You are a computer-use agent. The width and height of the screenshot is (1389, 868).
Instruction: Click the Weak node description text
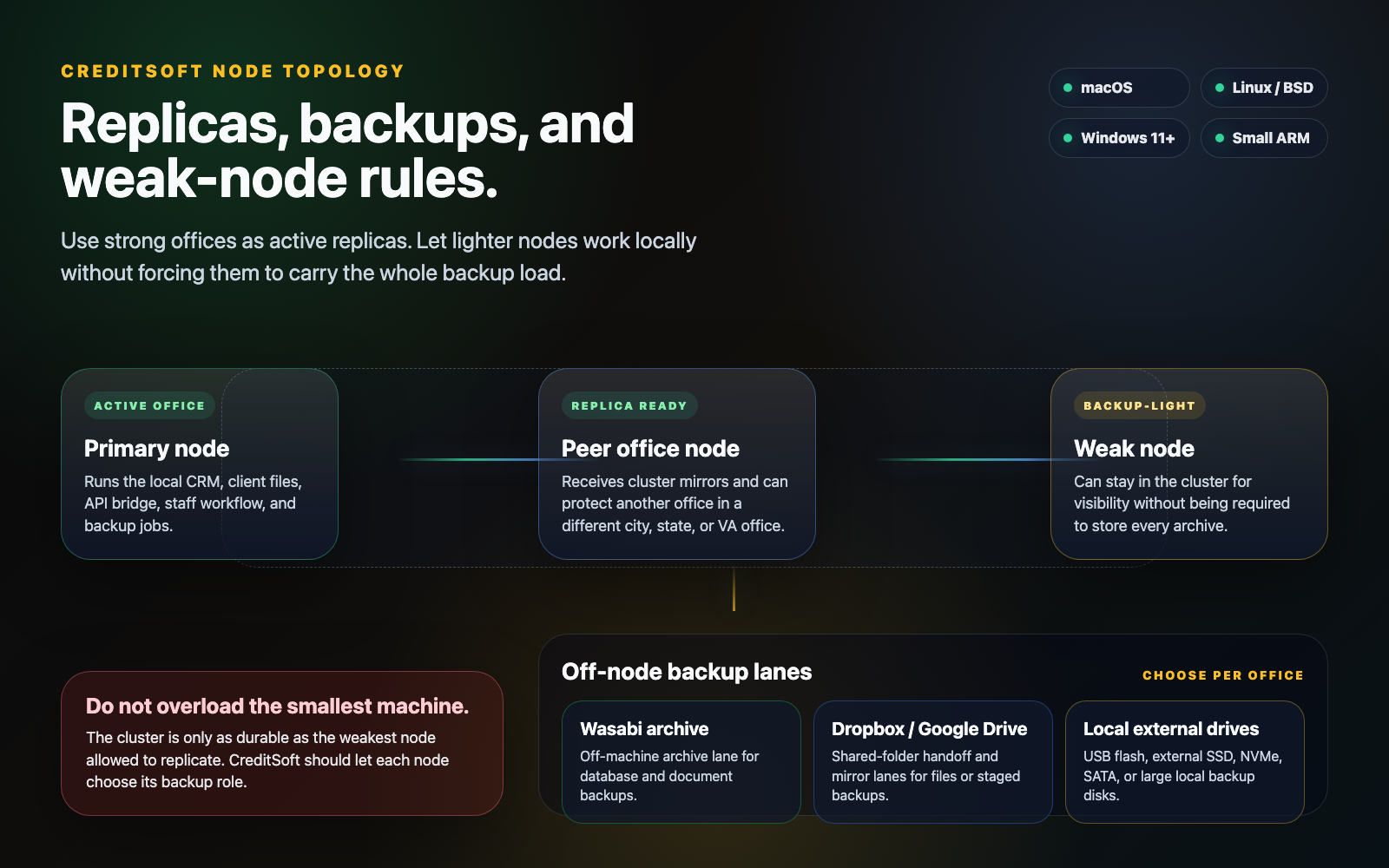point(1182,503)
